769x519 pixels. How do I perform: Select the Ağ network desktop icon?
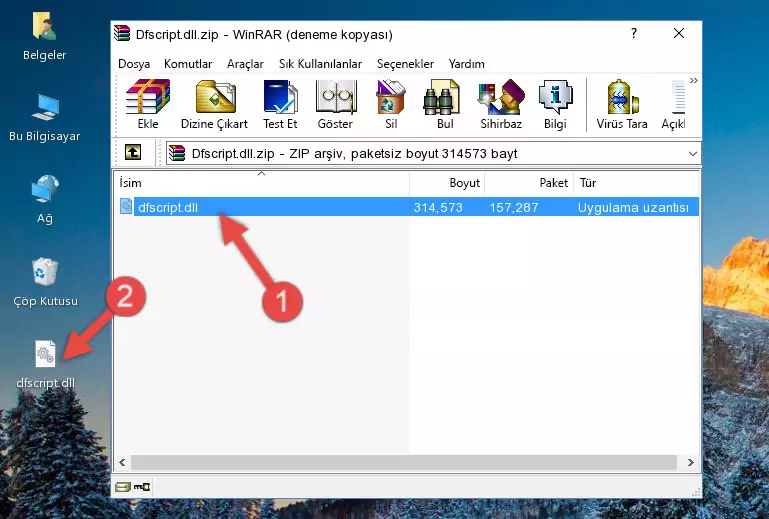[44, 200]
